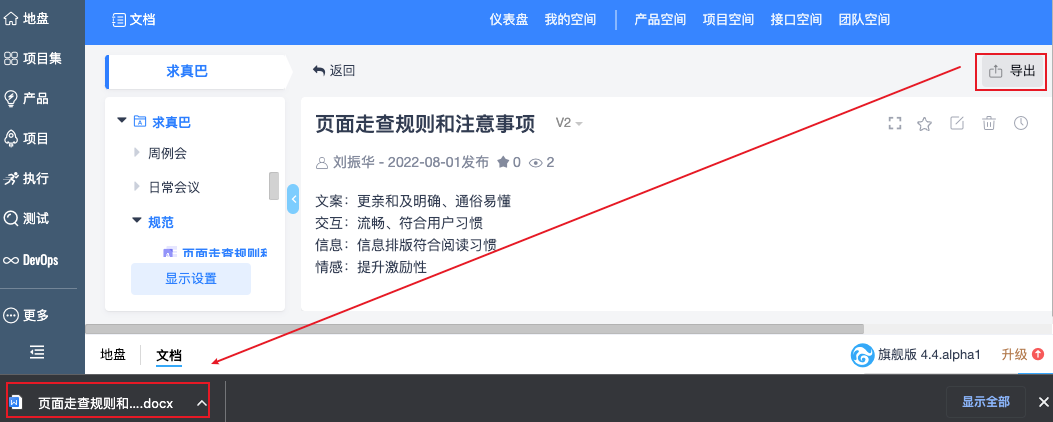This screenshot has height=422, width=1053.
Task: Collapse the document tree side panel
Action: (x=293, y=199)
